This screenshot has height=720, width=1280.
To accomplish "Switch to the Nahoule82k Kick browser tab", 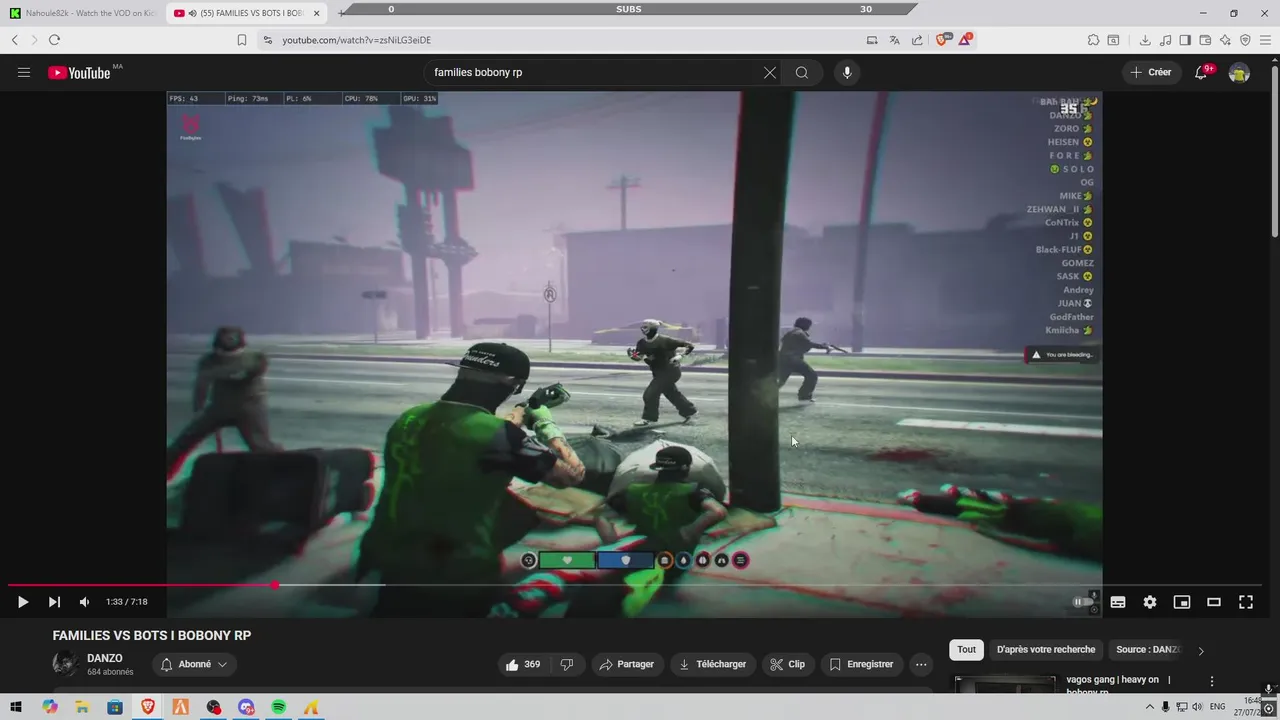I will (82, 13).
